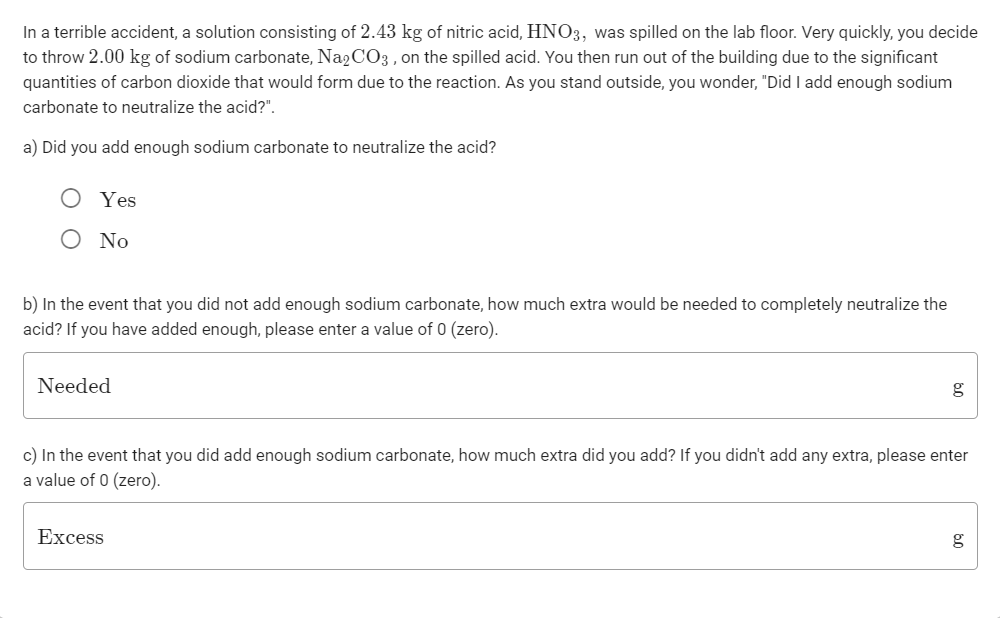Click the part a) question text
Screen dimensions: 1000x618
[260, 147]
